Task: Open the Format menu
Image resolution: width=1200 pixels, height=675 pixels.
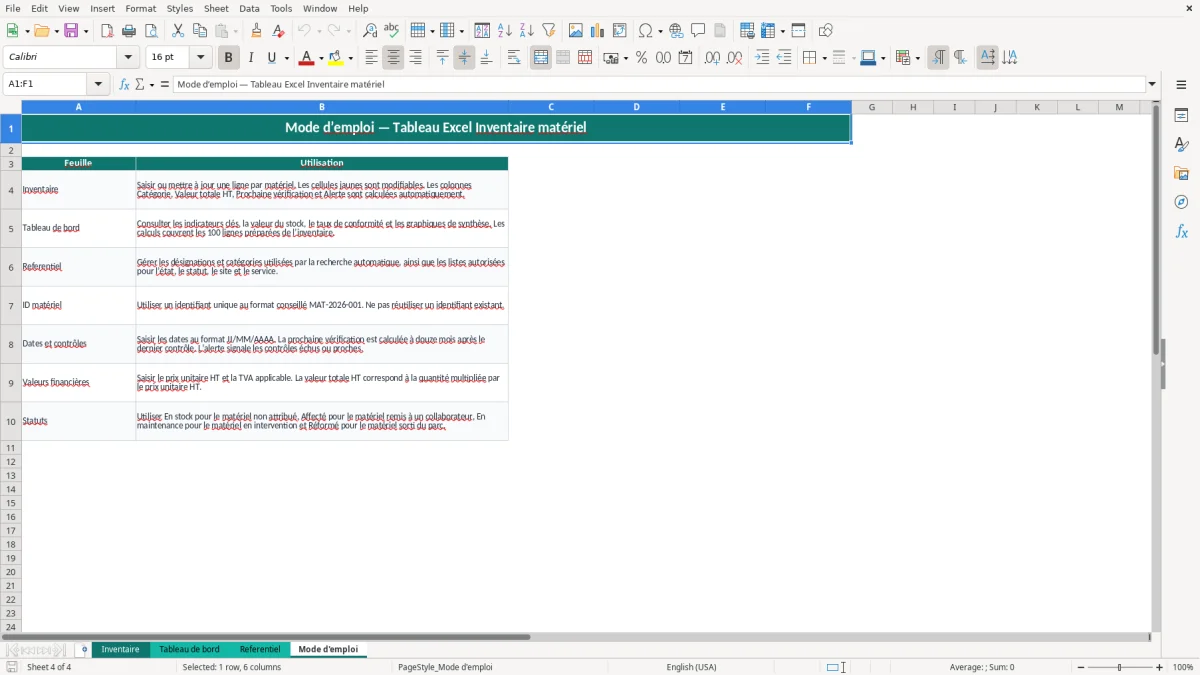Action: pos(141,8)
